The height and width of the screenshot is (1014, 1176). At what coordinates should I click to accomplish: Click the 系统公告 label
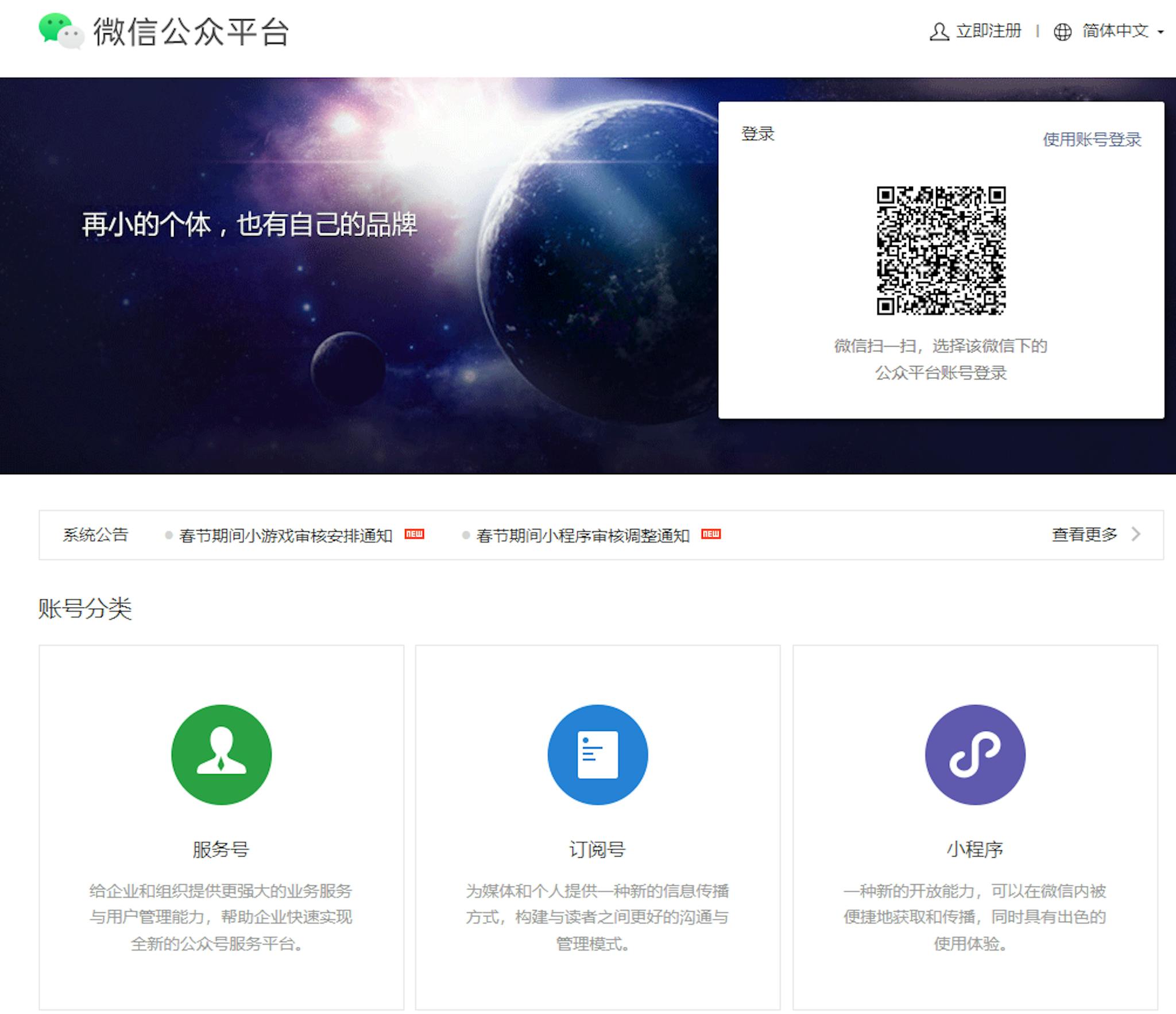tap(95, 535)
